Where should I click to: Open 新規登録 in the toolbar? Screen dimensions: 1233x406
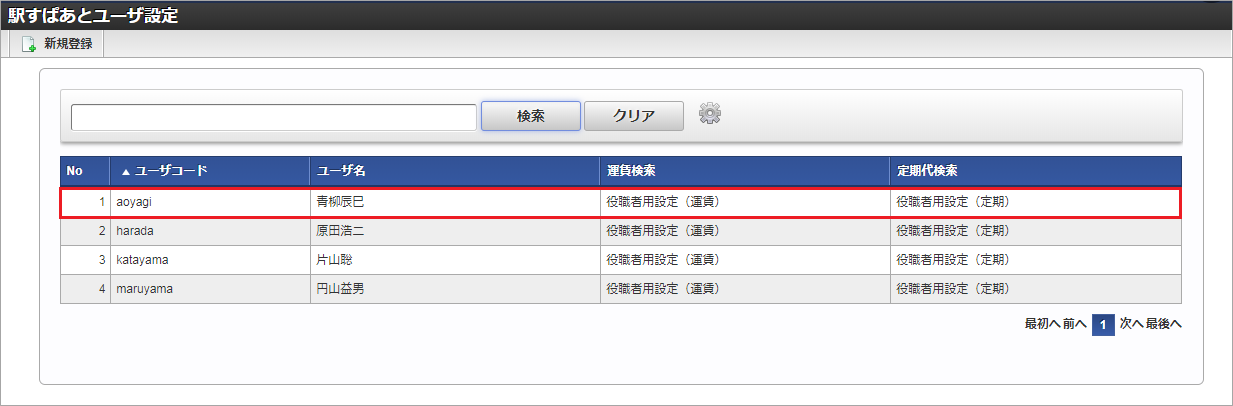tap(56, 44)
